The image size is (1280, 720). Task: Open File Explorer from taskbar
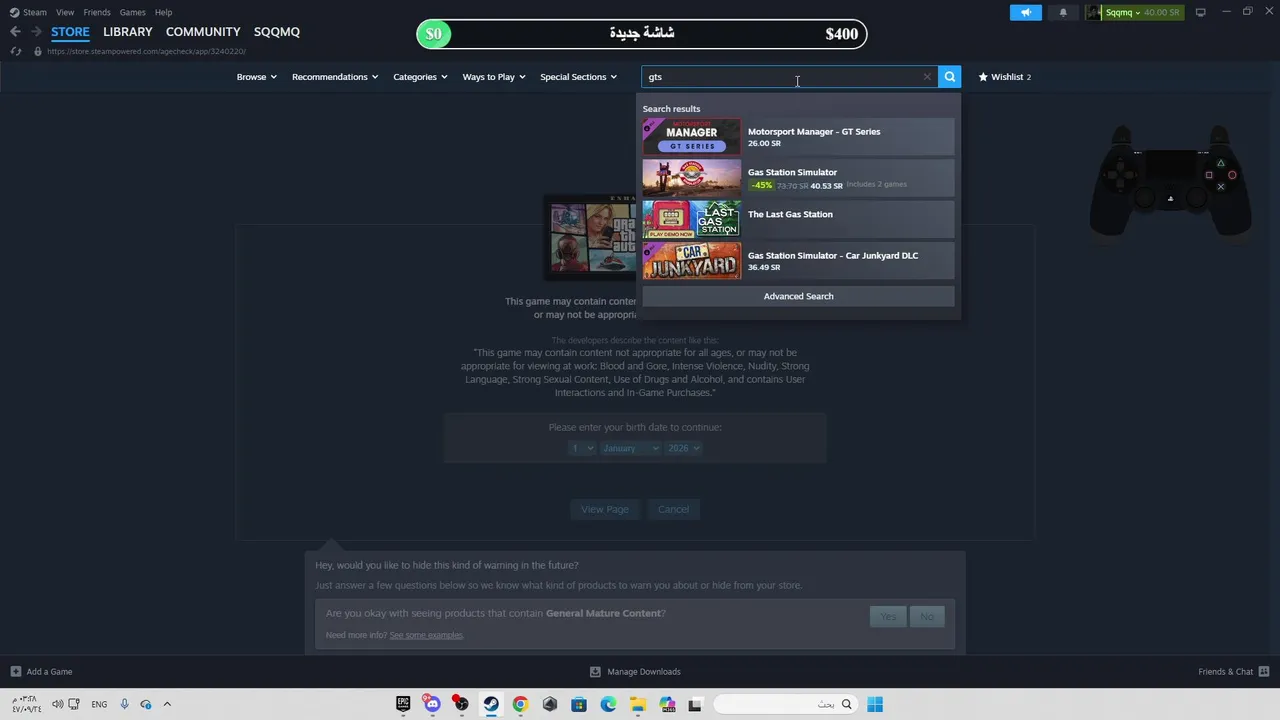tap(637, 704)
